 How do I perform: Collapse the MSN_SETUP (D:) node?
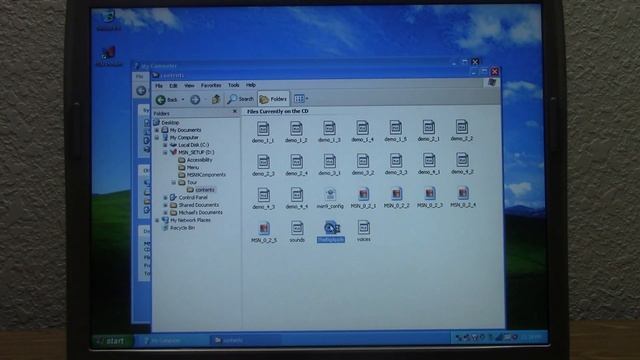pos(165,152)
